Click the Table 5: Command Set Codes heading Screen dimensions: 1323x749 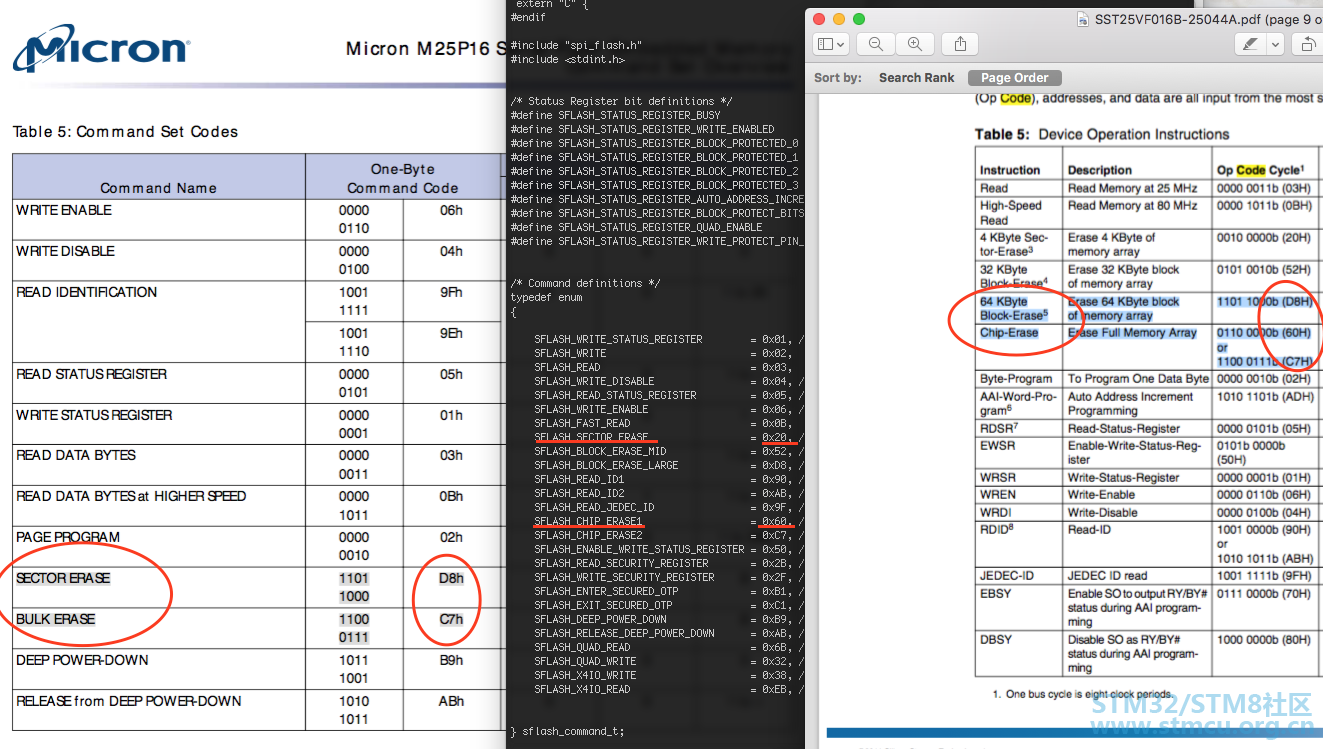click(125, 131)
